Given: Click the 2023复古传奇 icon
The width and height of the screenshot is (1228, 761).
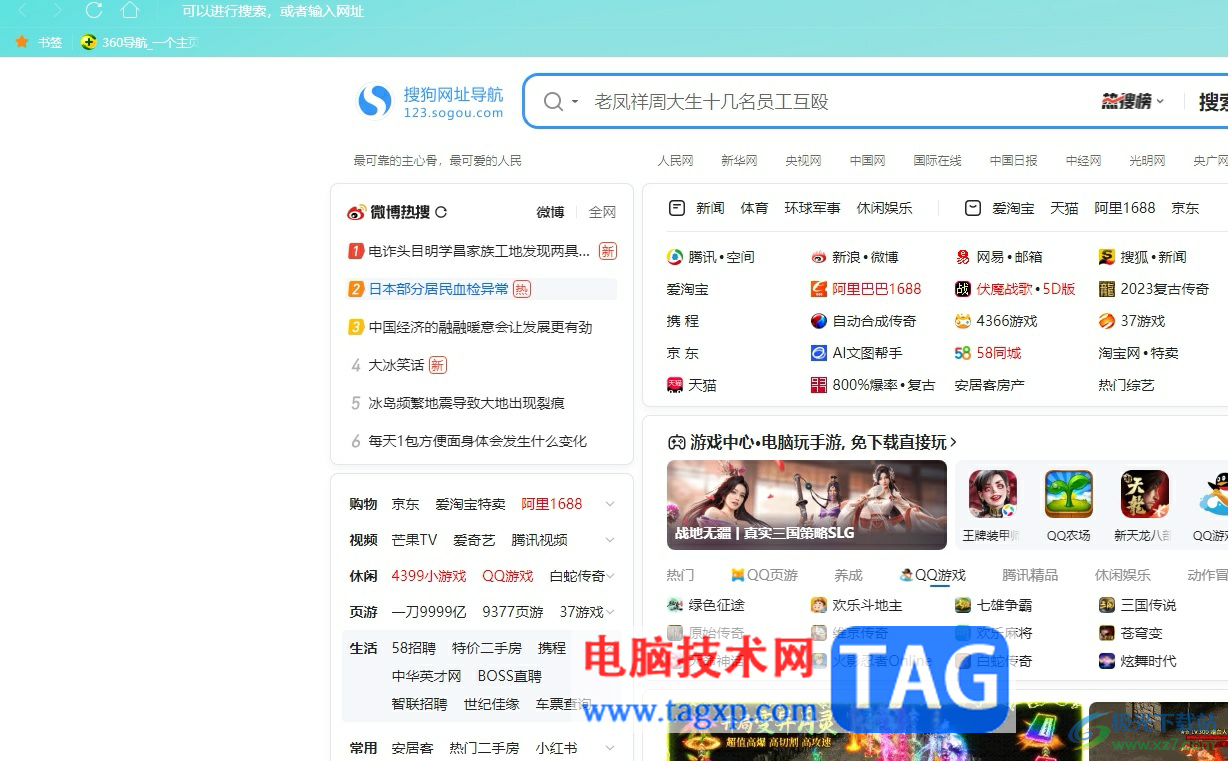Looking at the screenshot, I should tap(1107, 289).
